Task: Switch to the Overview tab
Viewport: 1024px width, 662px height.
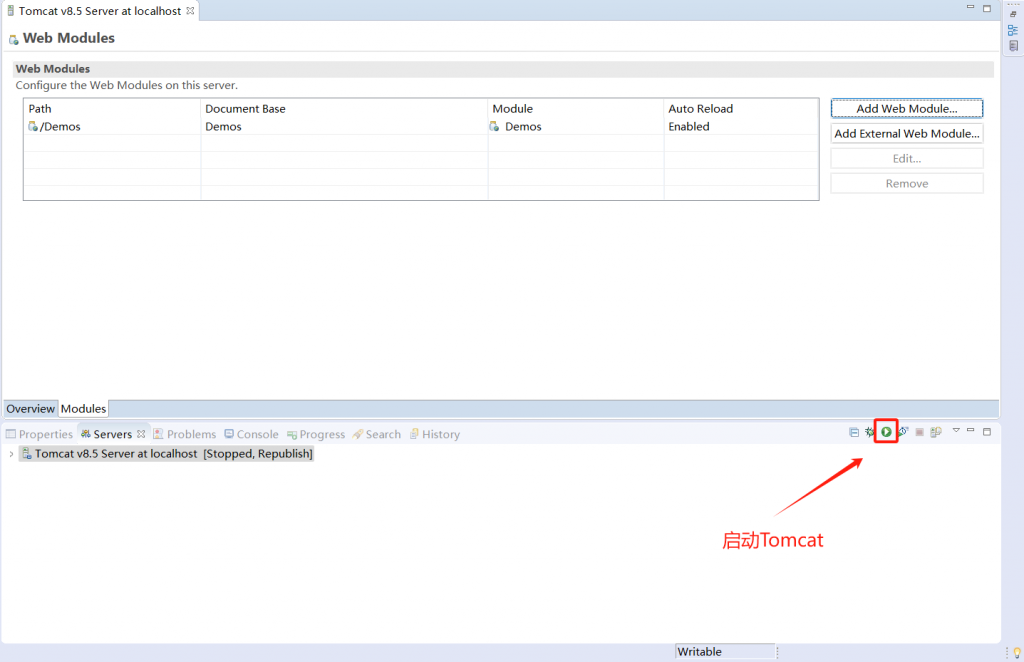Action: click(30, 409)
